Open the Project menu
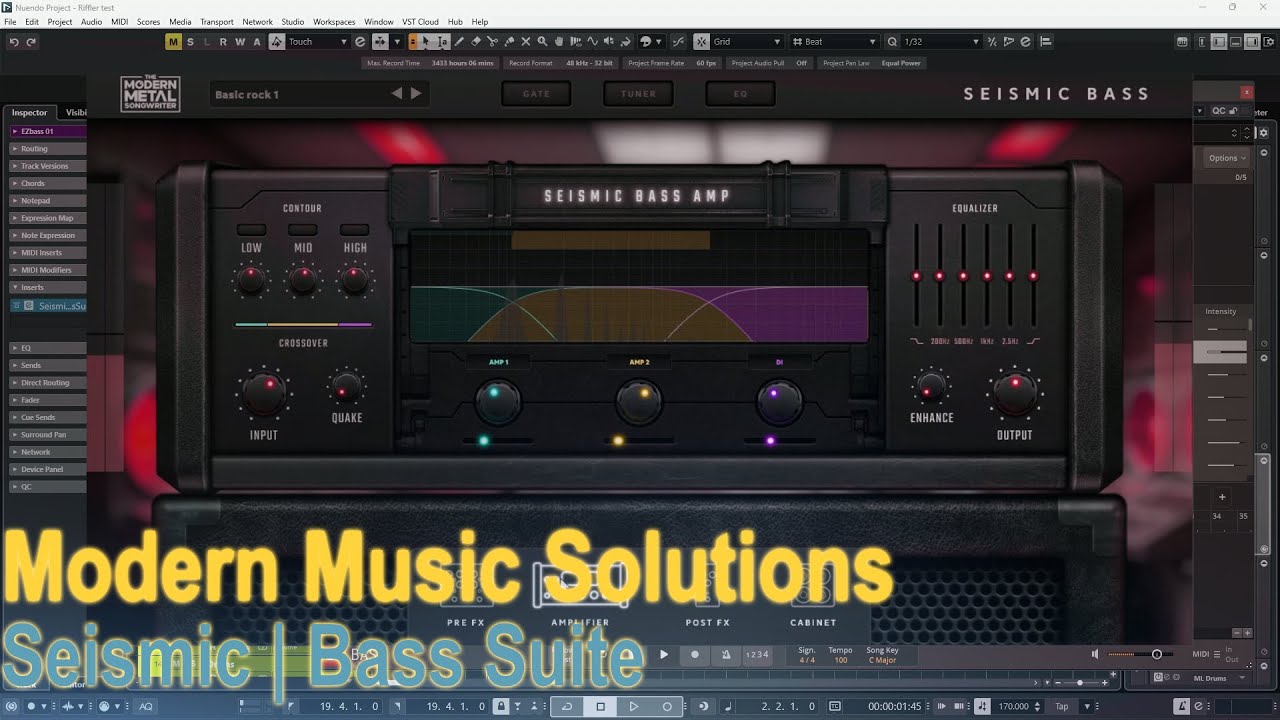 pyautogui.click(x=60, y=22)
